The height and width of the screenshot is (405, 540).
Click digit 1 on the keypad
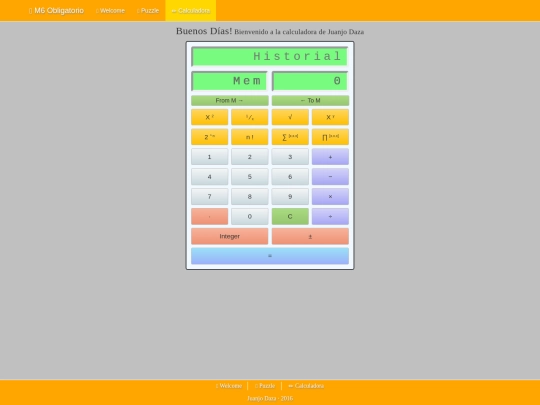tap(209, 157)
